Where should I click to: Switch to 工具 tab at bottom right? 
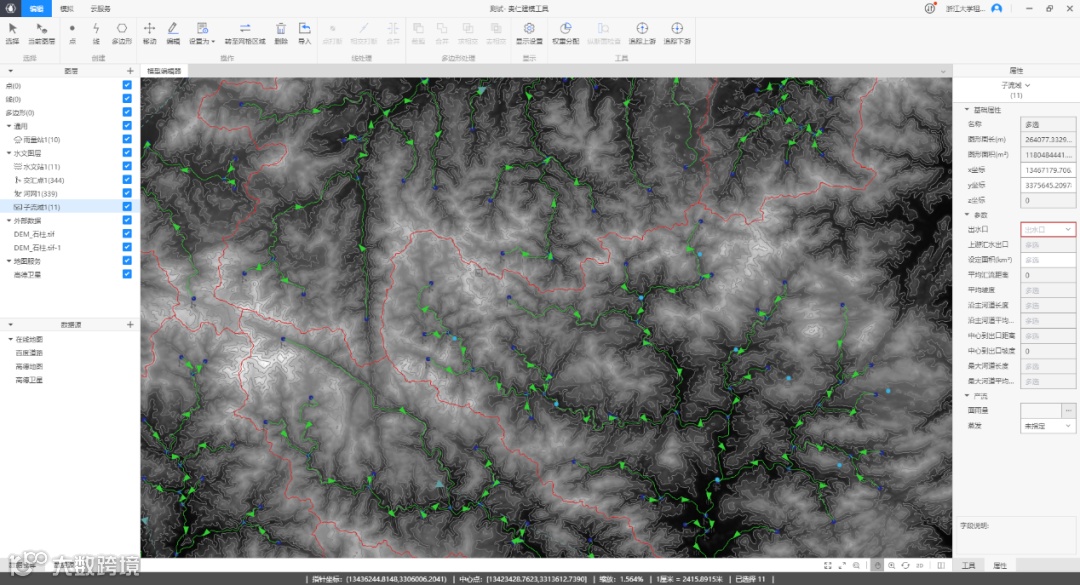pos(968,565)
